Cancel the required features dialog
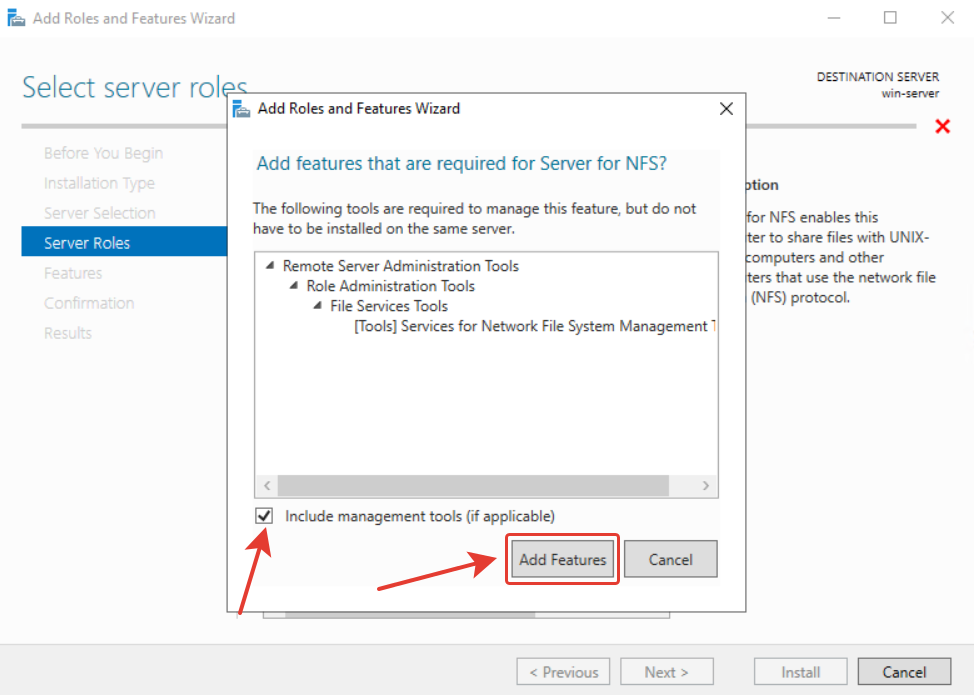 [x=670, y=559]
